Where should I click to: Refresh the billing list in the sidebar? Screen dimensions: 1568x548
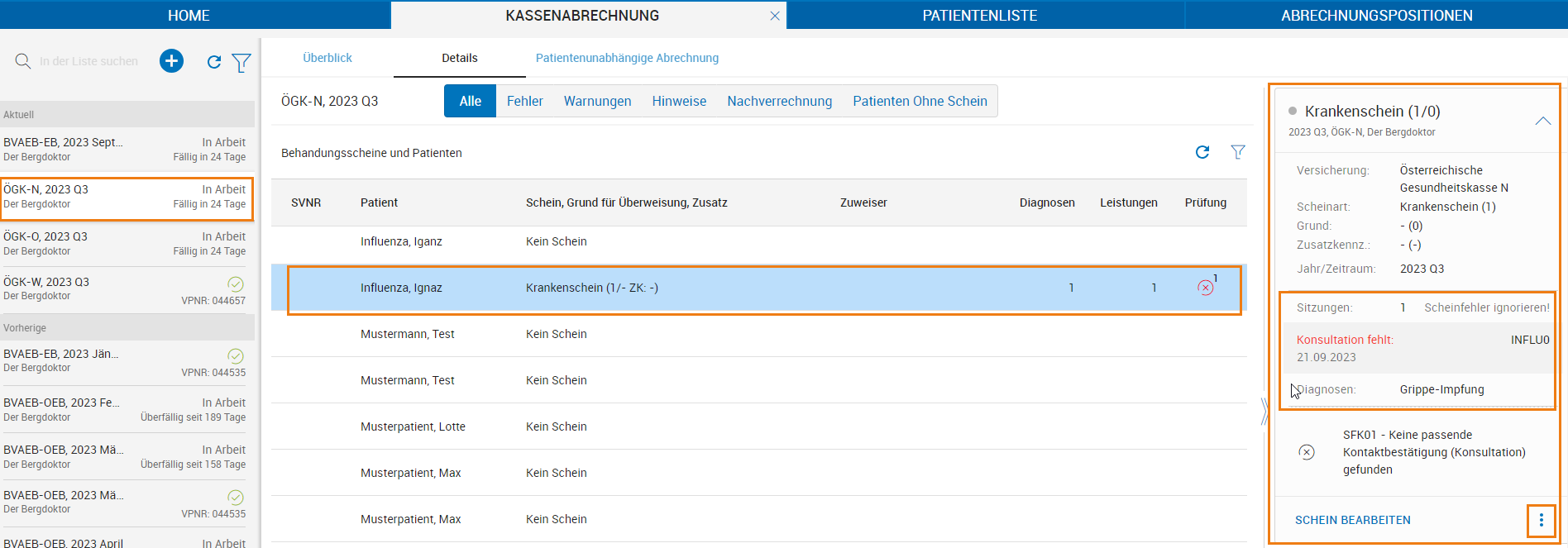point(214,62)
